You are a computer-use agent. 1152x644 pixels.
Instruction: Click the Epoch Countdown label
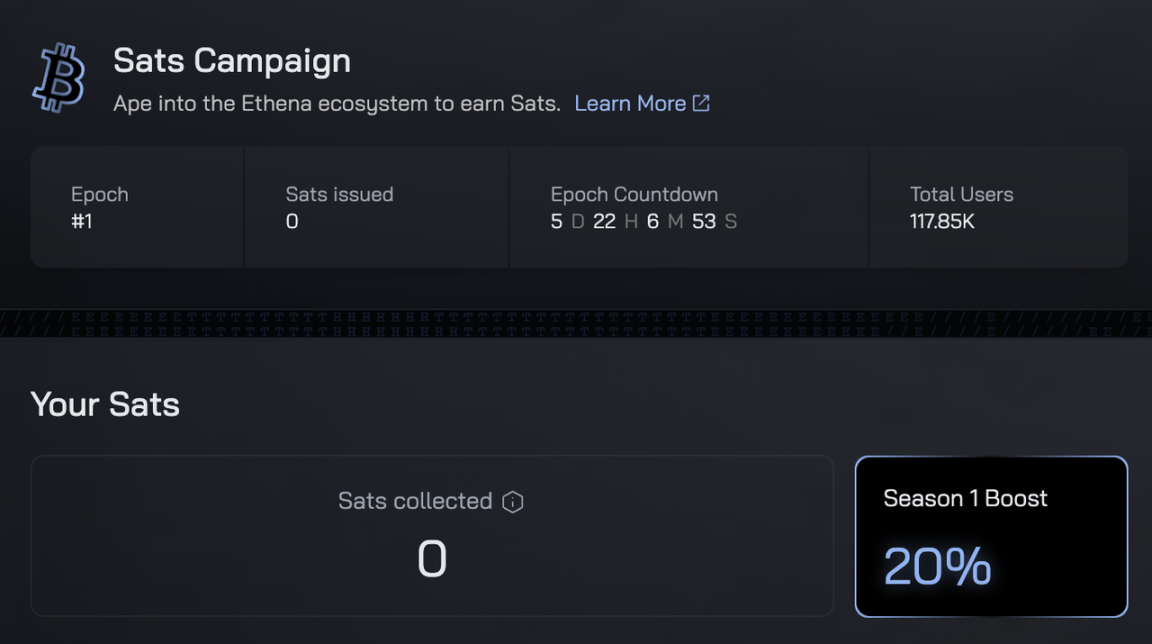click(x=634, y=194)
